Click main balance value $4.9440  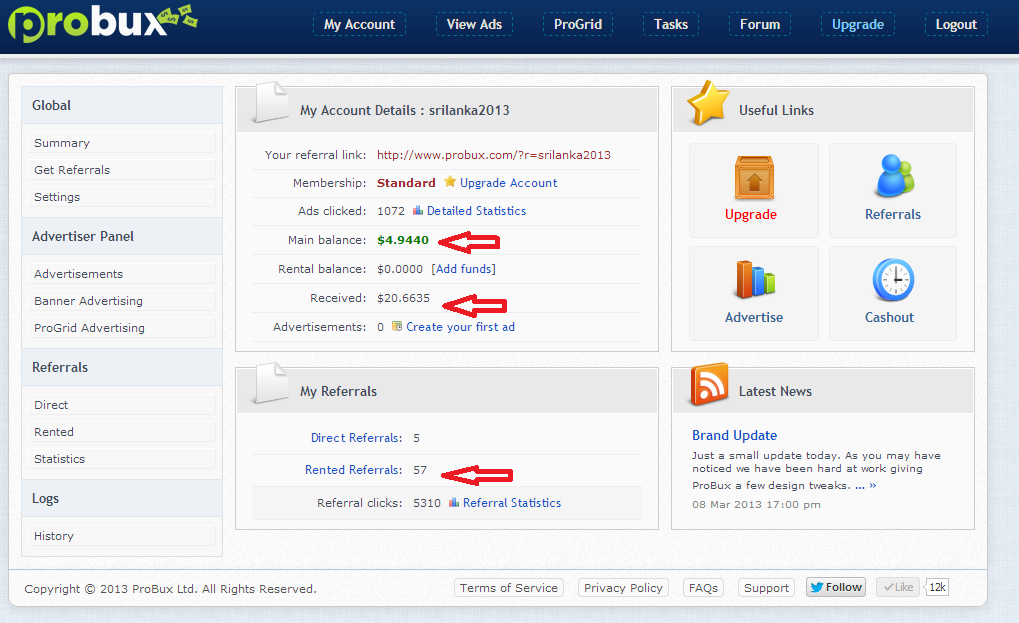[x=403, y=240]
